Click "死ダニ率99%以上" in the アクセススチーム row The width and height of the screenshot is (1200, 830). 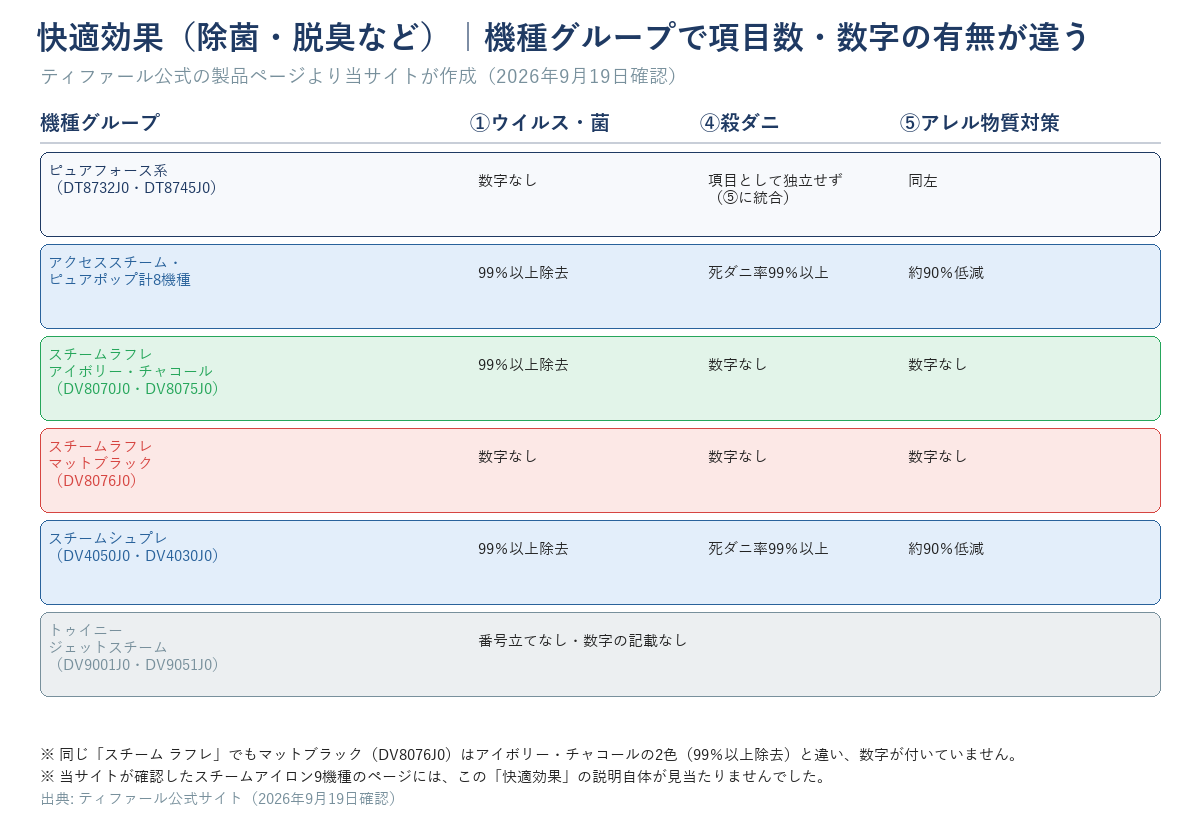(x=768, y=273)
